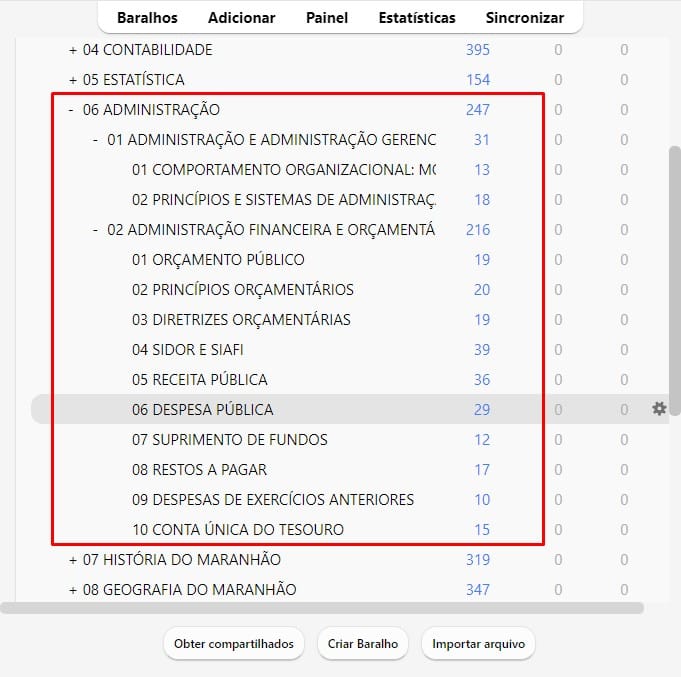The image size is (681, 677).
Task: Click new-card count 36 for RECEITA PÚBLICA
Action: 482,380
